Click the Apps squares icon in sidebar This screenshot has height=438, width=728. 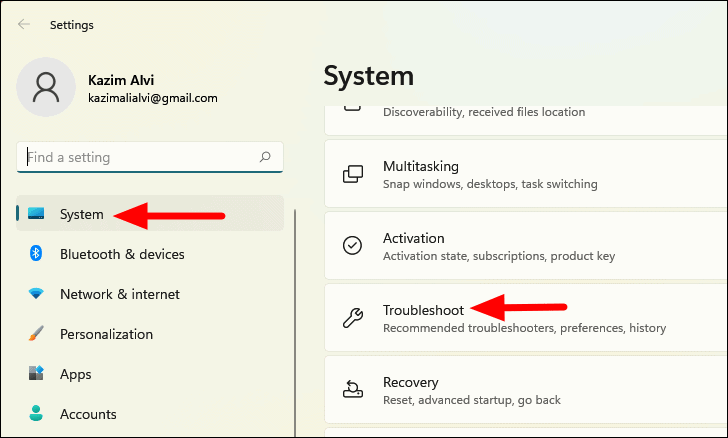click(36, 373)
